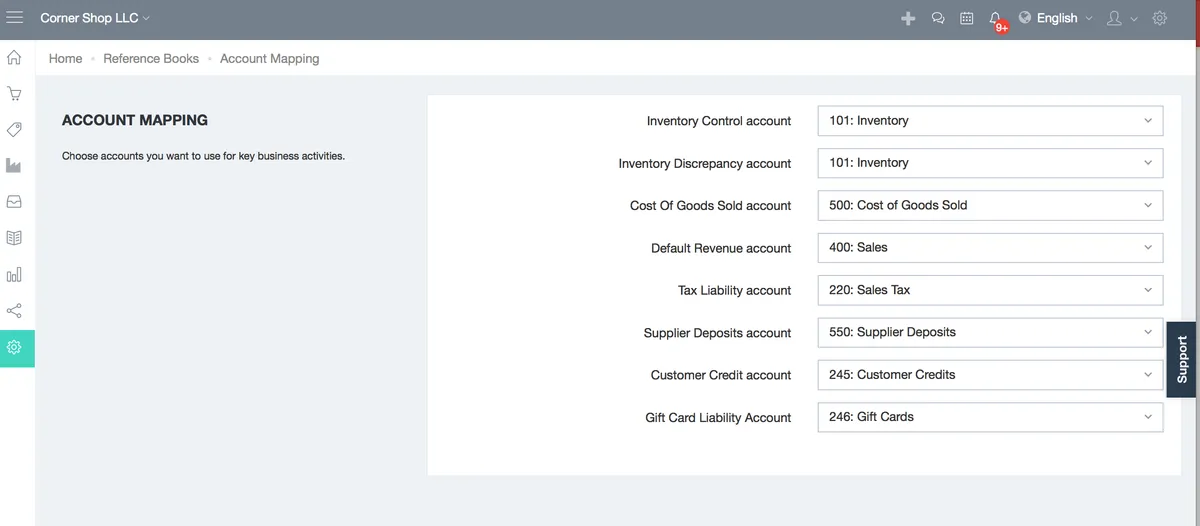Screen dimensions: 1200x526
Task: Open the notifications bell icon
Action: point(995,18)
